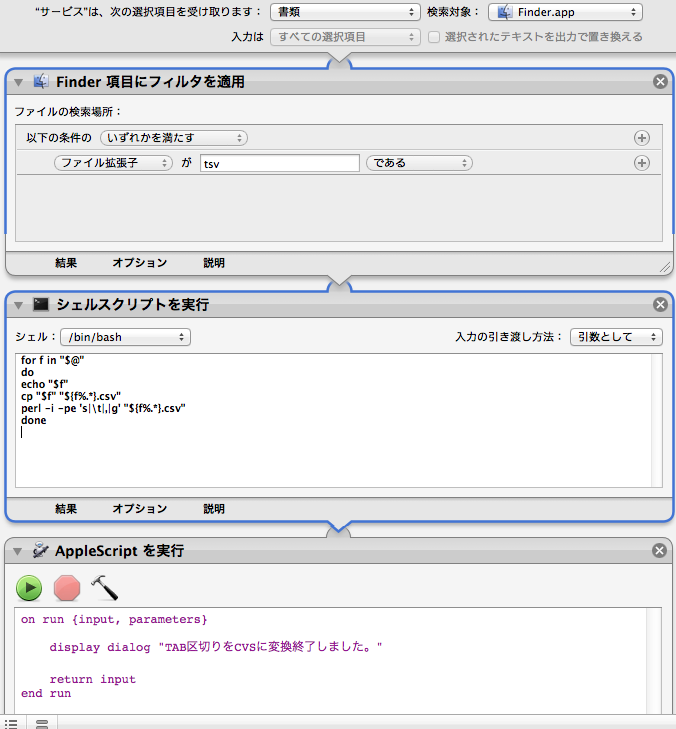676x729 pixels.
Task: Click the shell script area vertical scrollbar
Action: (656, 420)
